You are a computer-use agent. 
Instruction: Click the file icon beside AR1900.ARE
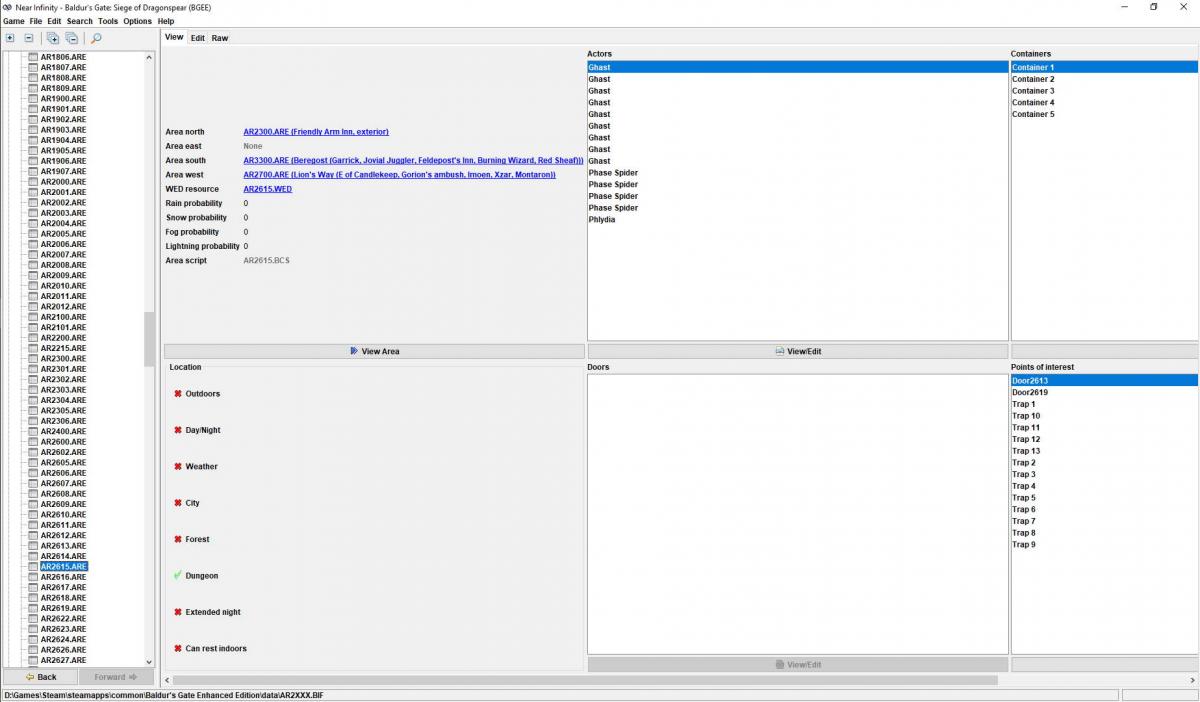click(33, 99)
